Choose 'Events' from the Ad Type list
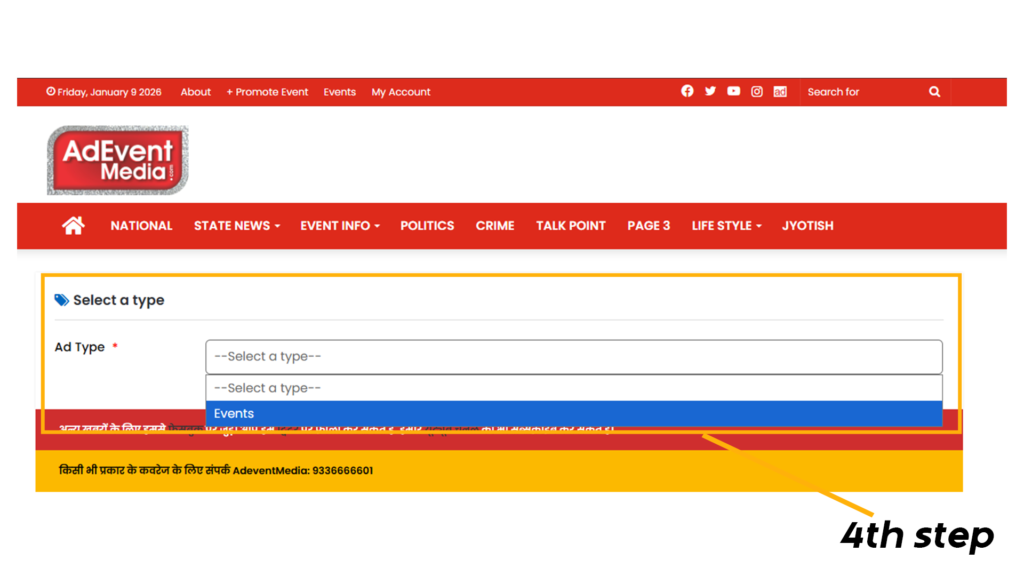 [x=573, y=414]
